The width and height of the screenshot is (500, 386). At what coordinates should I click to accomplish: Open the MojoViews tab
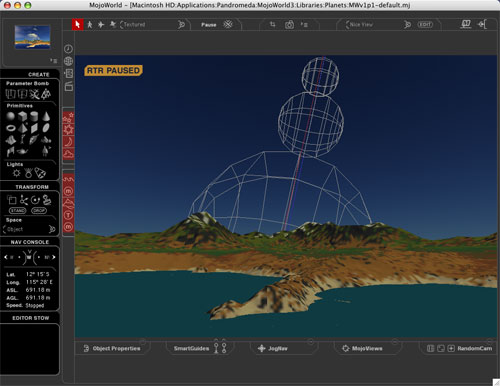tap(362, 348)
